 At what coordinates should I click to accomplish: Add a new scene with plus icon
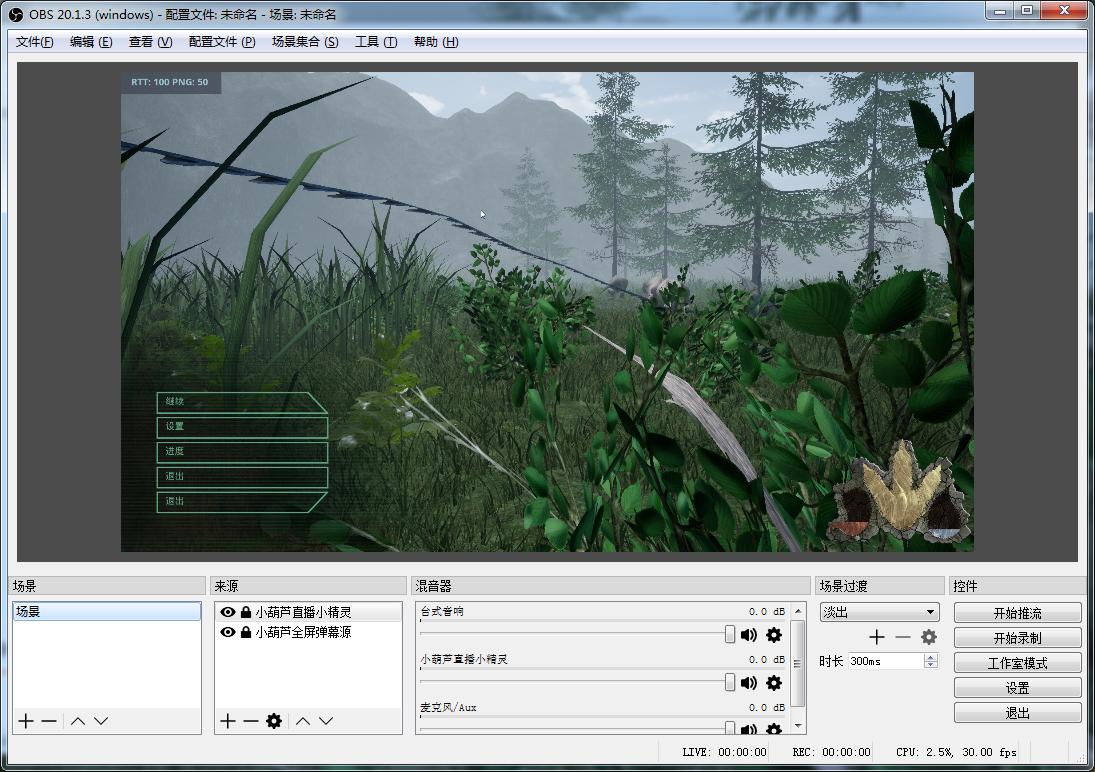click(26, 721)
